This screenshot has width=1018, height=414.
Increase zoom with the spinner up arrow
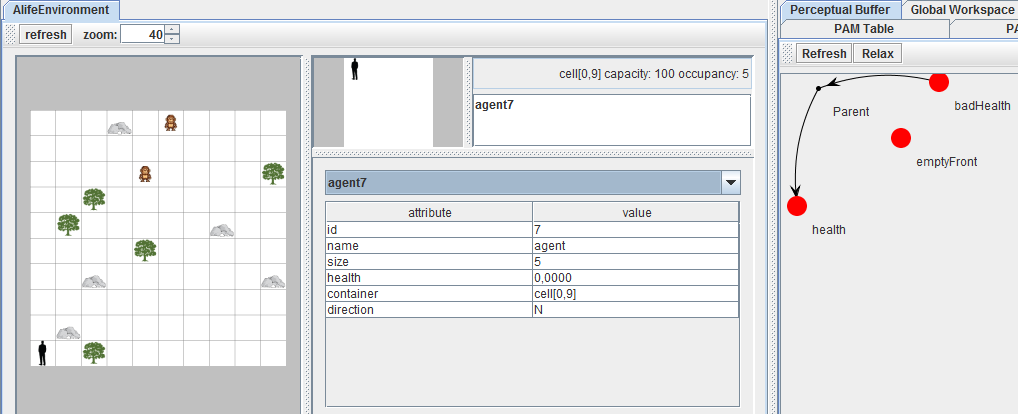(172, 29)
